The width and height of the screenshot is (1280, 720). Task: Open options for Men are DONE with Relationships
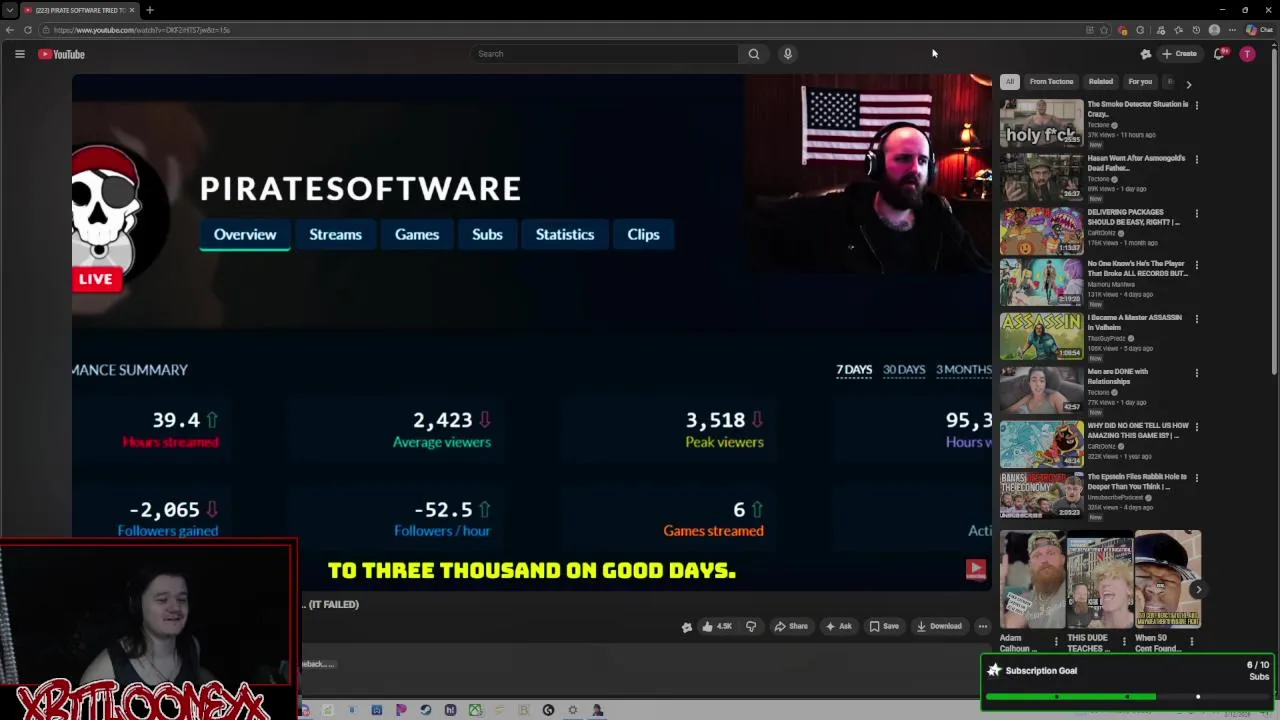(1196, 373)
